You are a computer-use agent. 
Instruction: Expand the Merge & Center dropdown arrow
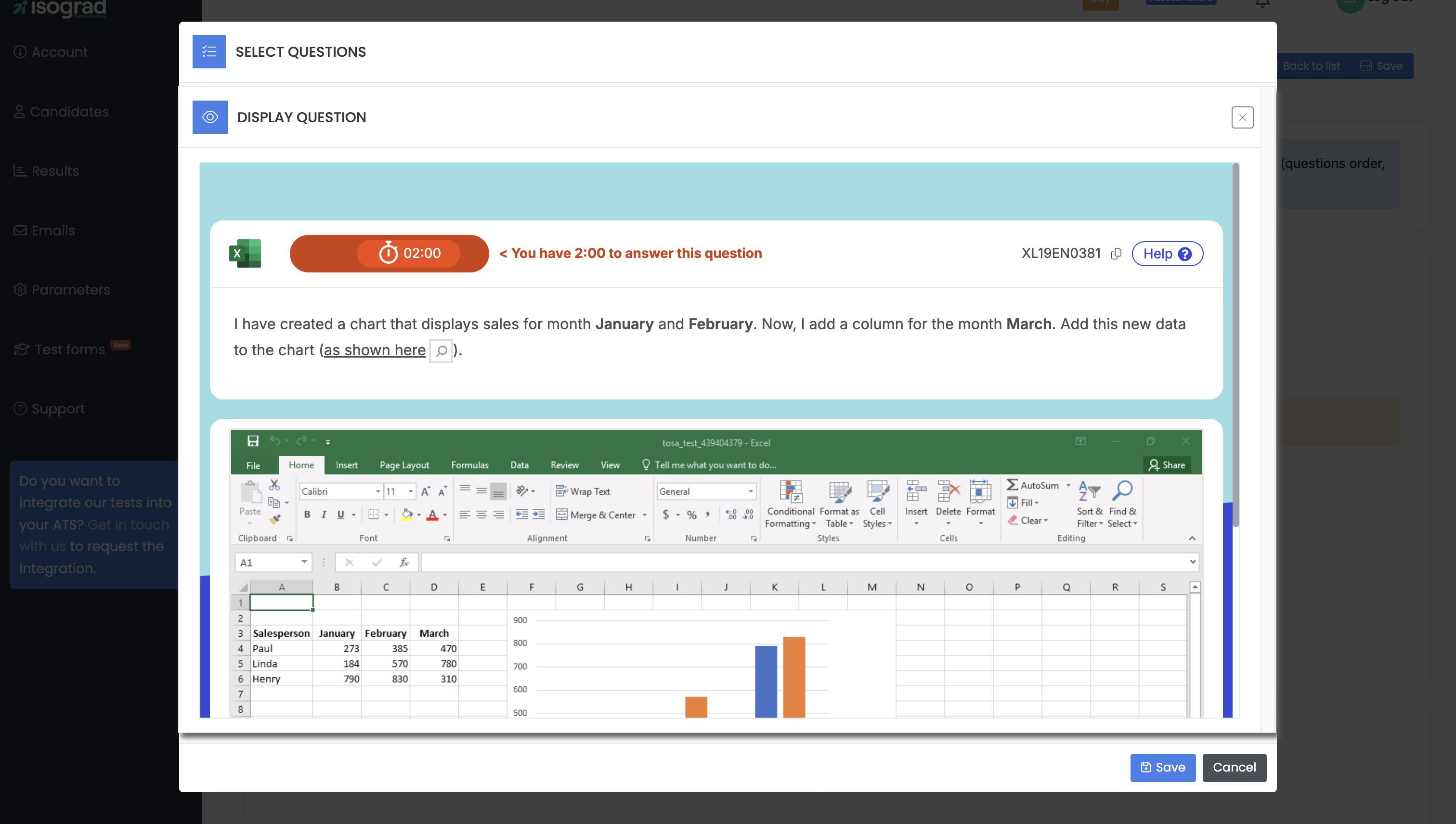644,515
